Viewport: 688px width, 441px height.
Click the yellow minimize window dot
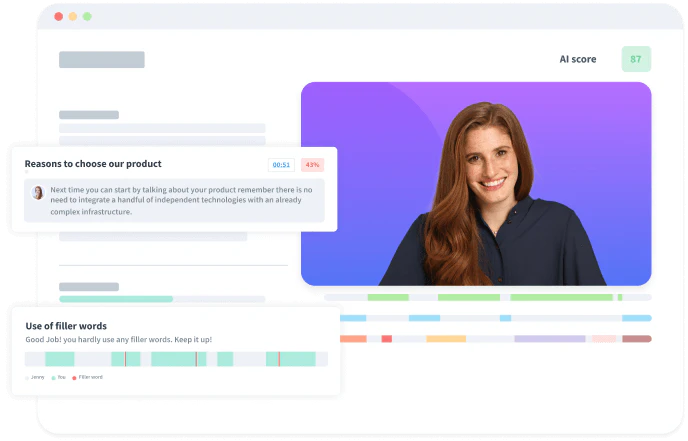(x=73, y=16)
